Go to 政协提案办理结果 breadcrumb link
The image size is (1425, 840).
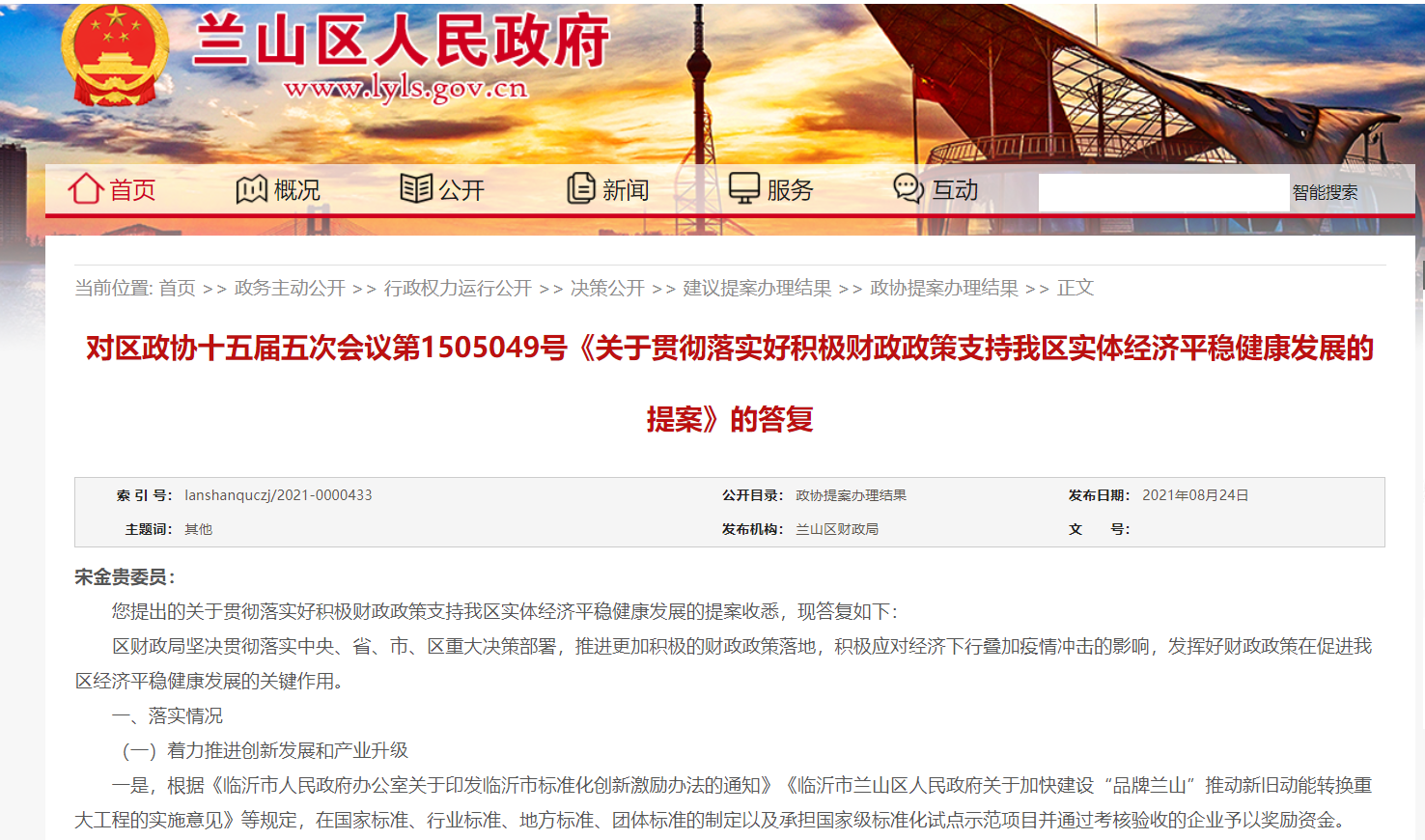[944, 288]
